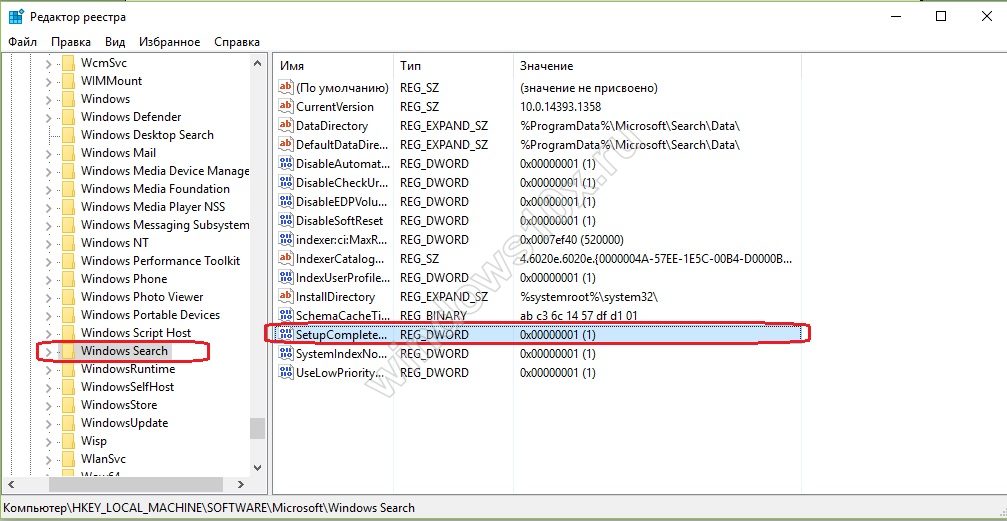
Task: Click the icon beside DataDirectory entry
Action: [286, 126]
